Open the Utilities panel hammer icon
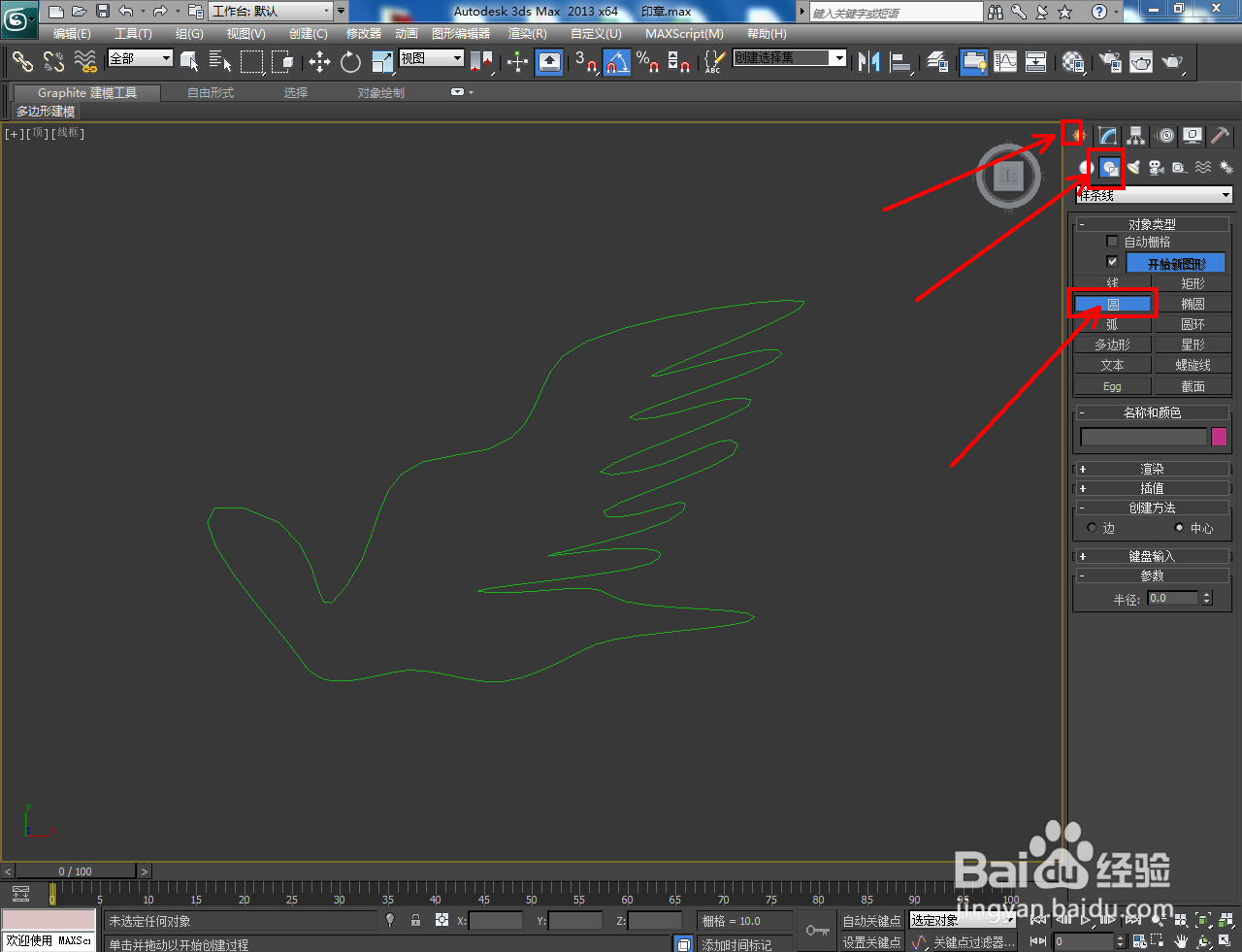This screenshot has height=952, width=1242. (1220, 136)
